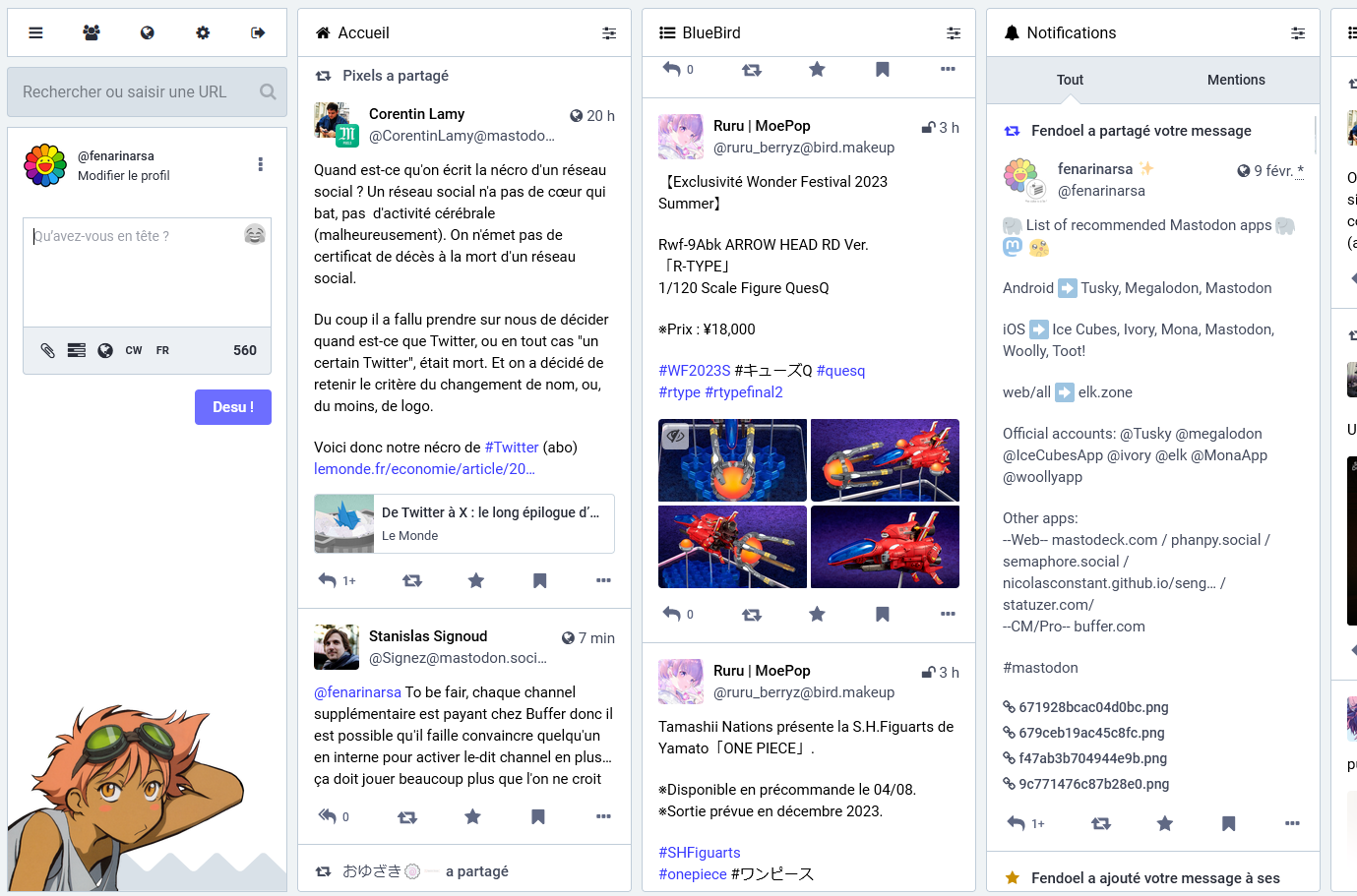Viewport: 1357px width, 896px height.
Task: Add a poll with the poll icon
Action: click(x=76, y=350)
